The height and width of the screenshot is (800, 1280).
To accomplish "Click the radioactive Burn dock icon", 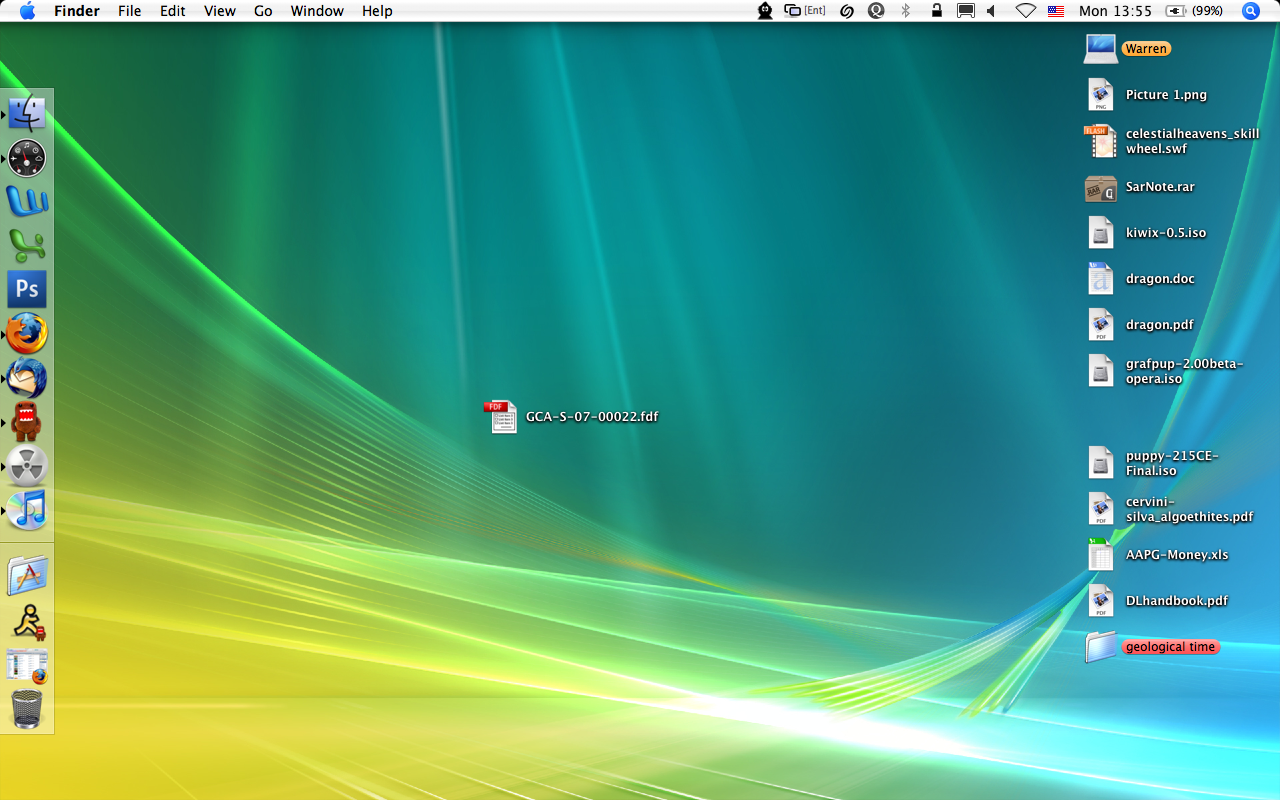I will coord(27,465).
